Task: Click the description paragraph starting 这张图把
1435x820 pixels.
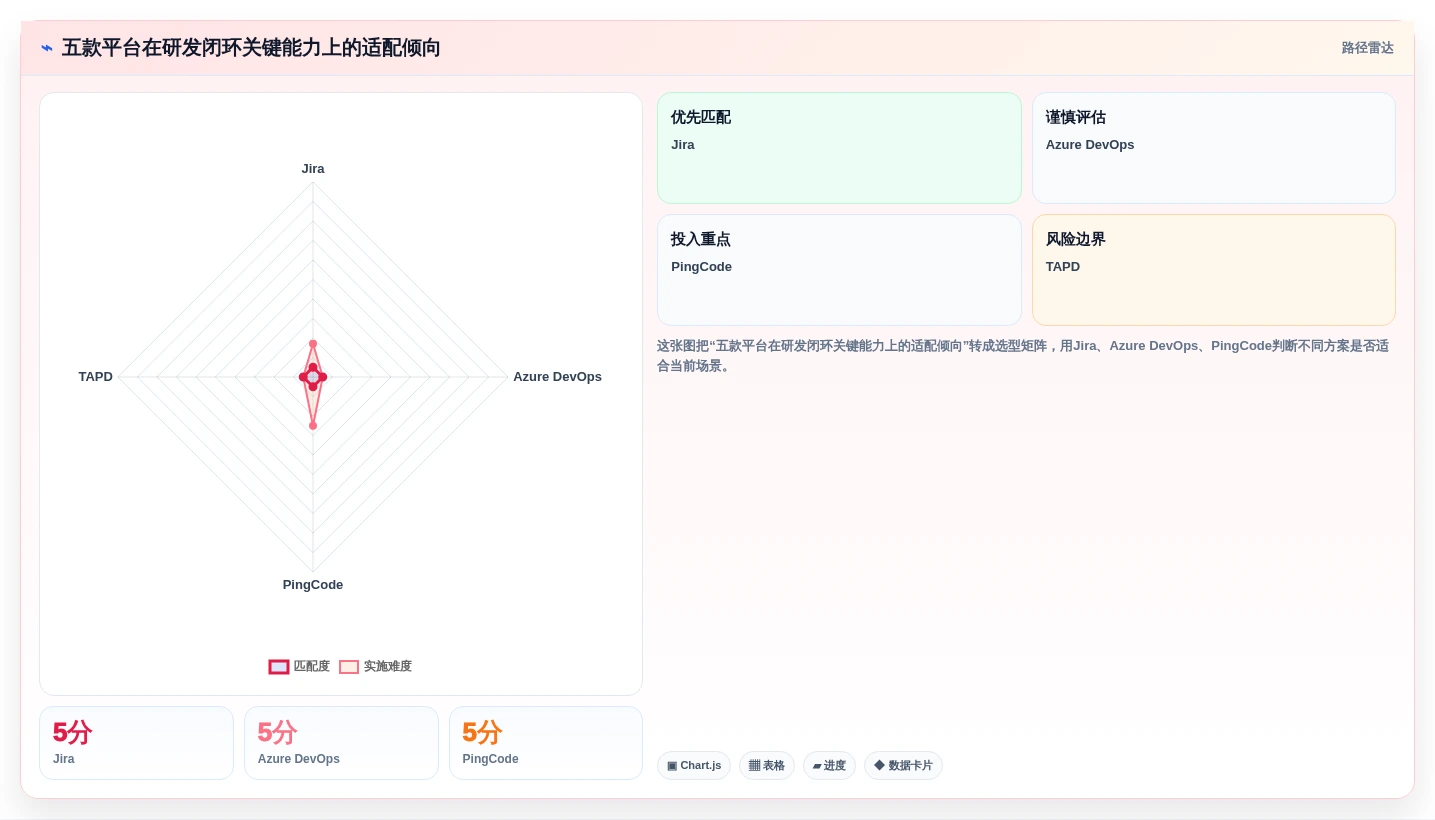Action: [x=1023, y=356]
